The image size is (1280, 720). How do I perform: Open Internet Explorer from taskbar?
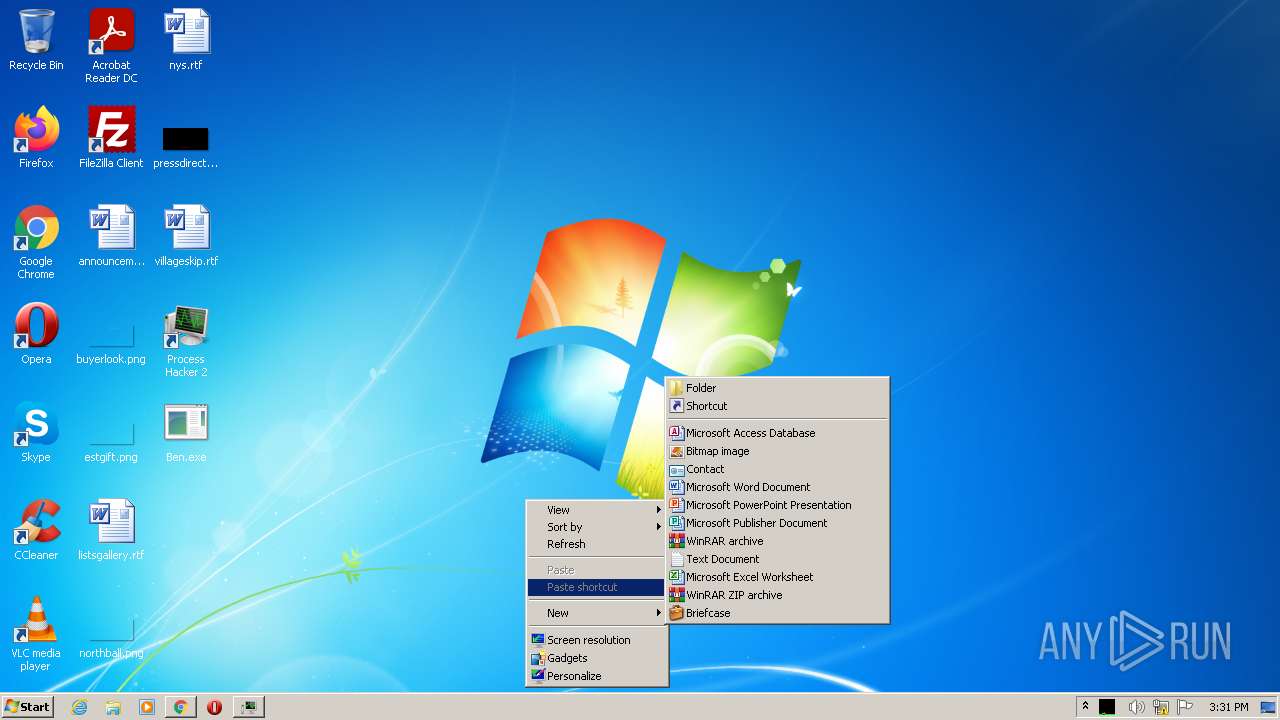pyautogui.click(x=79, y=707)
